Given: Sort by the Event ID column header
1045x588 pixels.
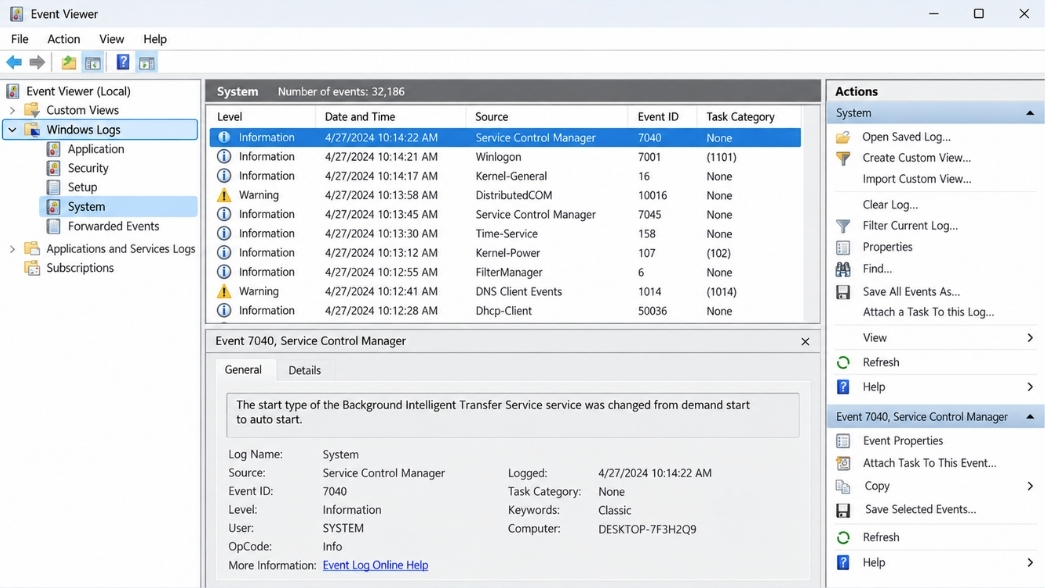Looking at the screenshot, I should (x=662, y=117).
